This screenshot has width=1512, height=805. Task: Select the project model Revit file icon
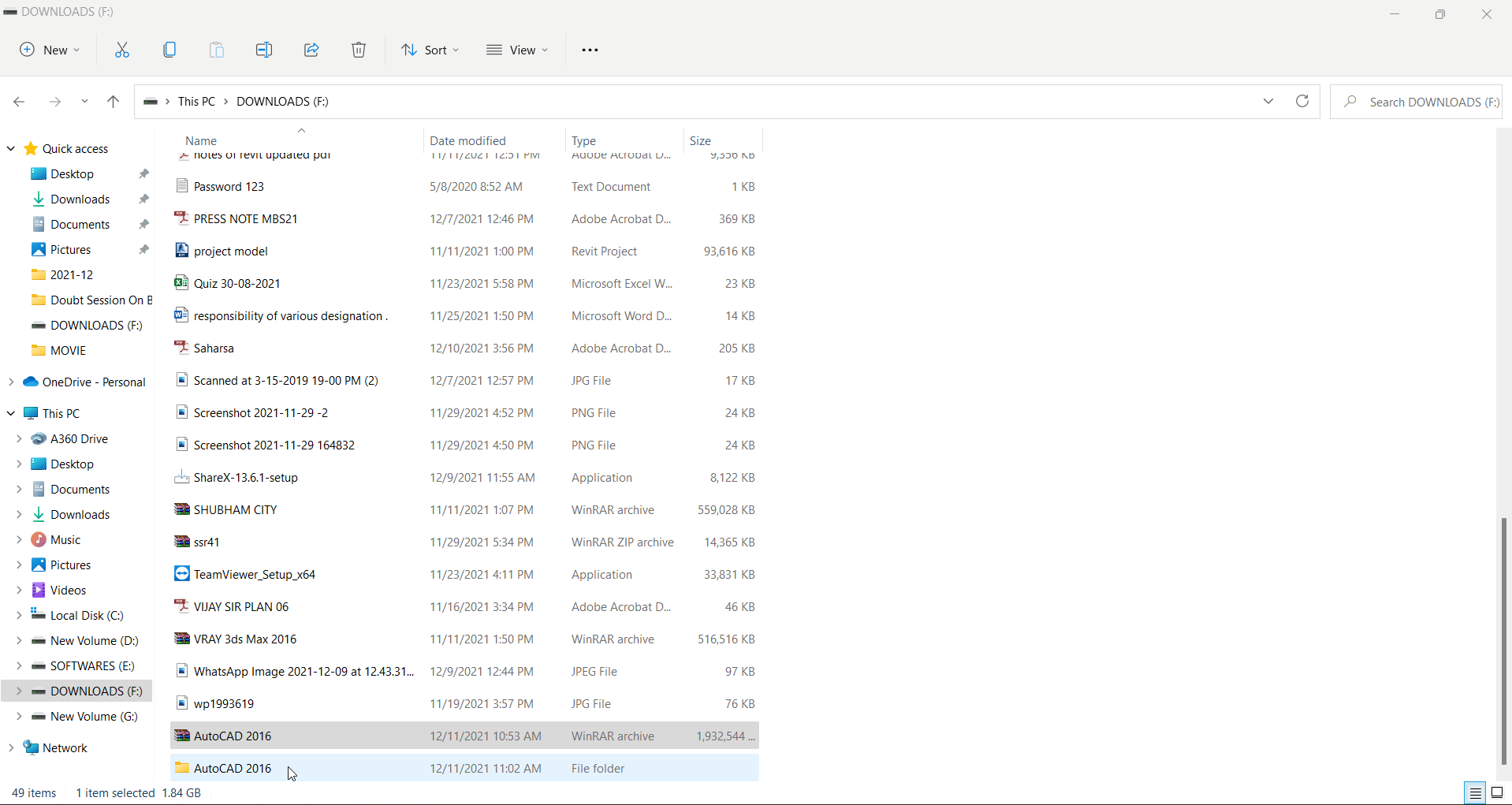pos(182,251)
